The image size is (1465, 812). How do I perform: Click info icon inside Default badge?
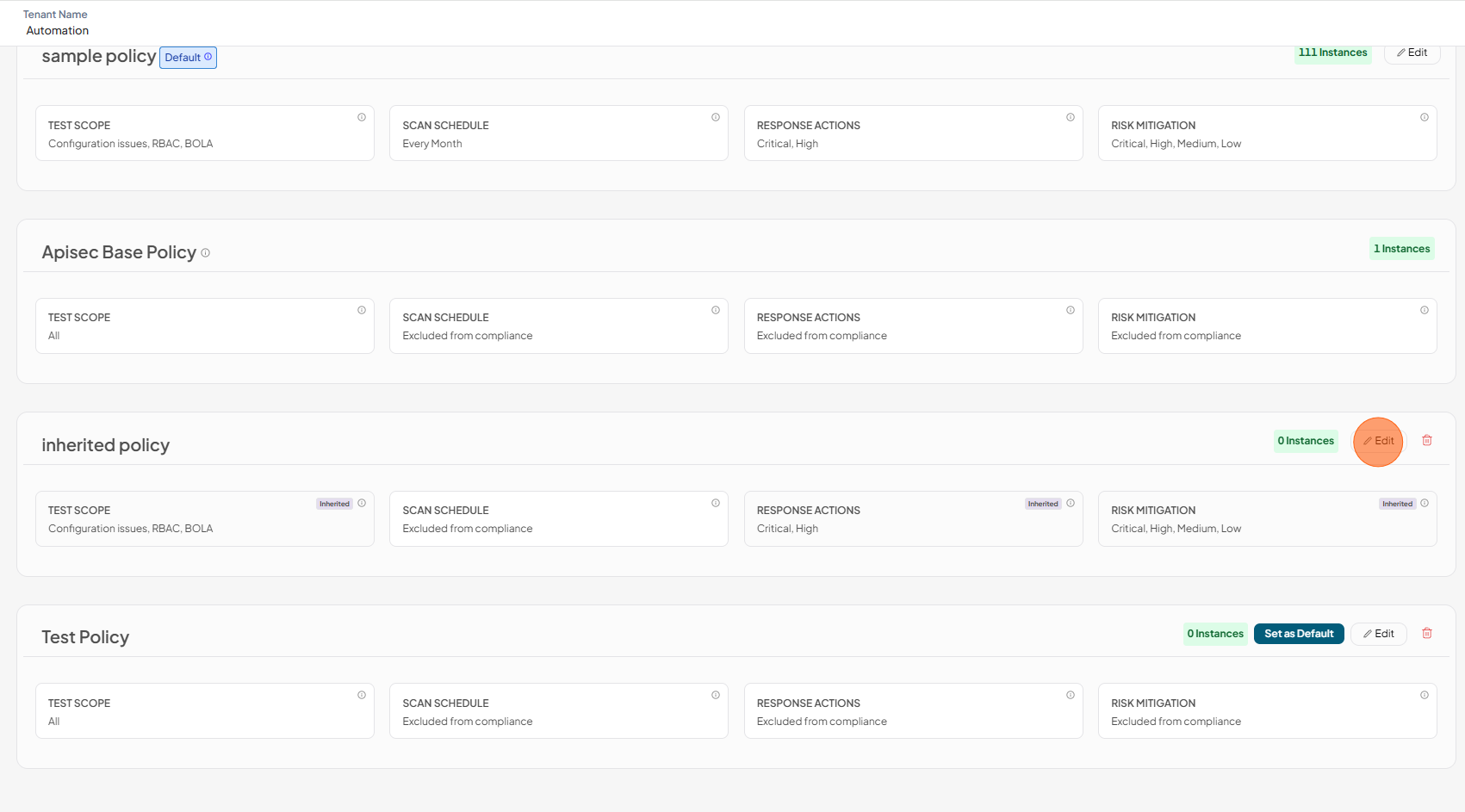[208, 57]
